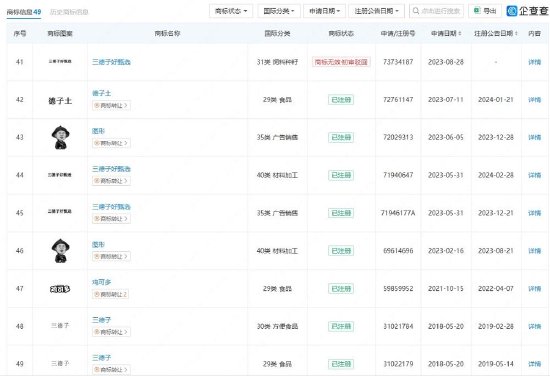This screenshot has height=376, width=550.
Task: Open 详情 details for row 49
Action: point(534,364)
